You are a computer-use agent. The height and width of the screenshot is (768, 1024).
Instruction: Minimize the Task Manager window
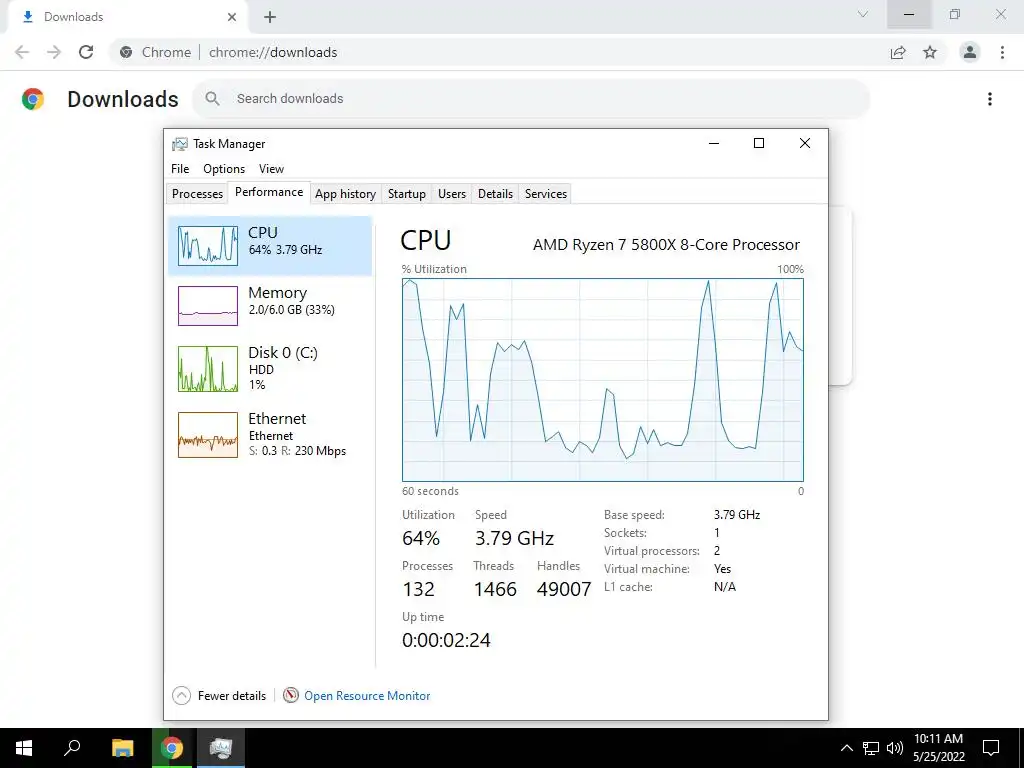[x=714, y=143]
